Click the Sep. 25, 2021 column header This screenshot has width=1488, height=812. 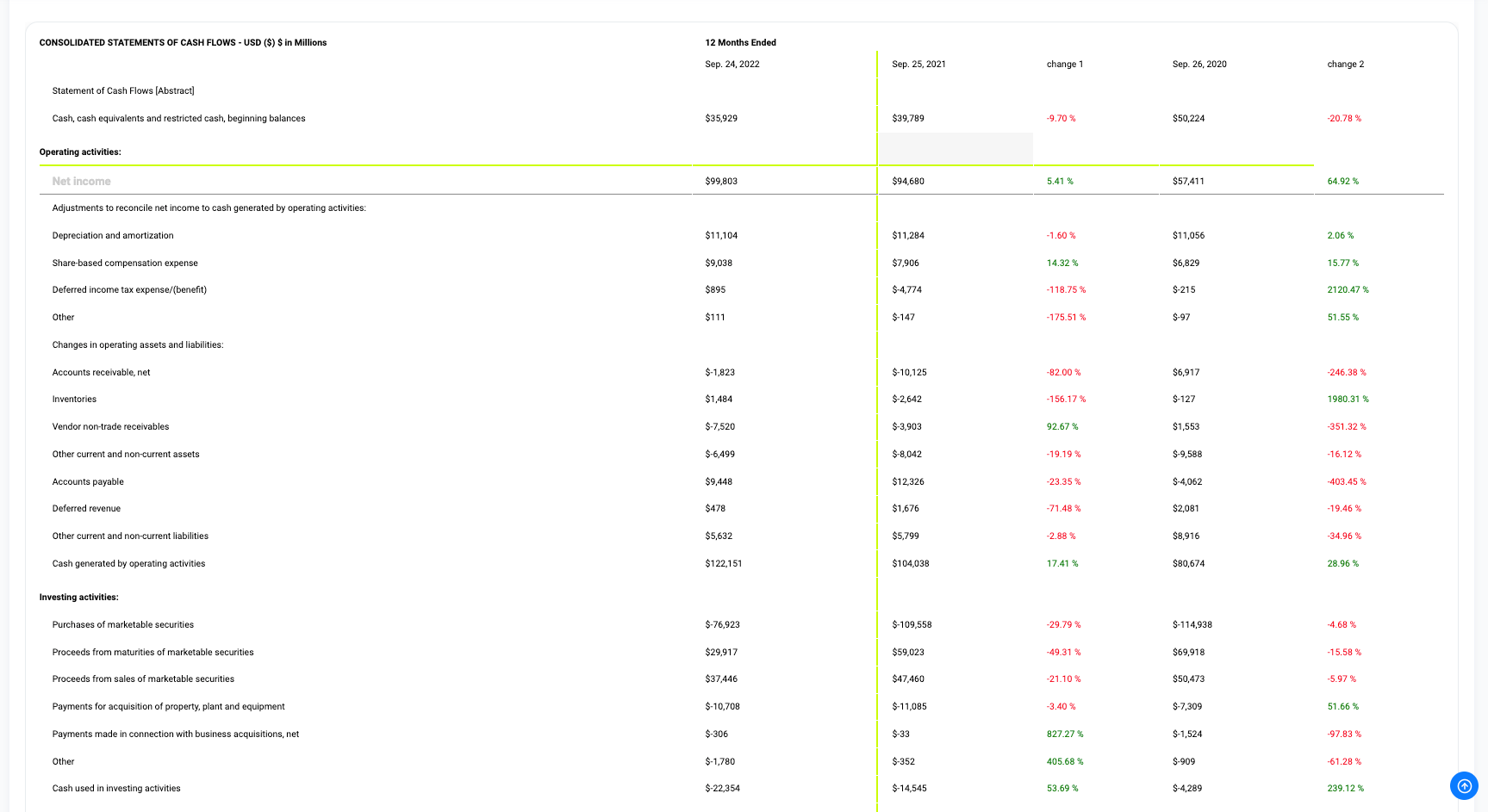coord(918,64)
